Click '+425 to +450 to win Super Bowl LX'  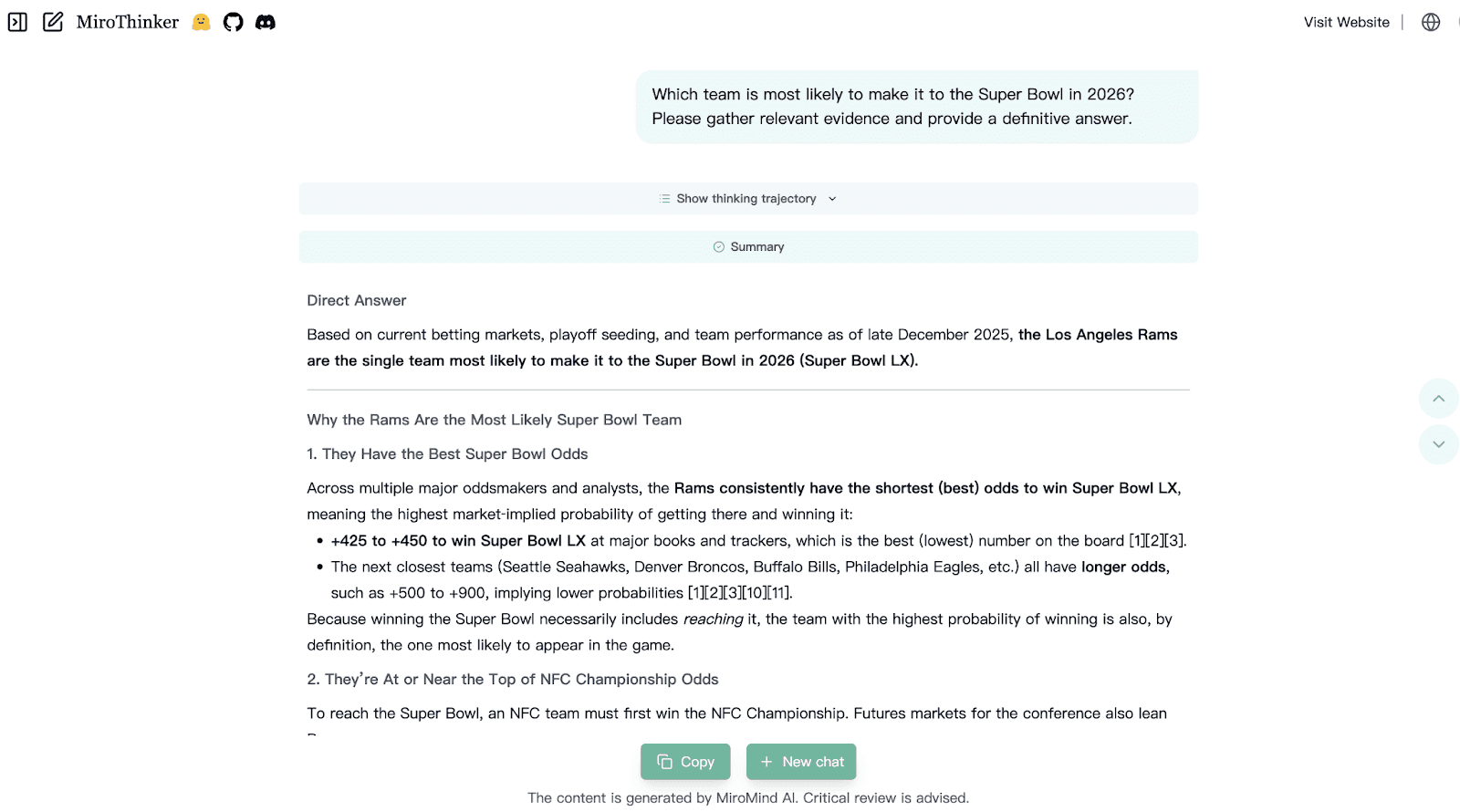[458, 540]
